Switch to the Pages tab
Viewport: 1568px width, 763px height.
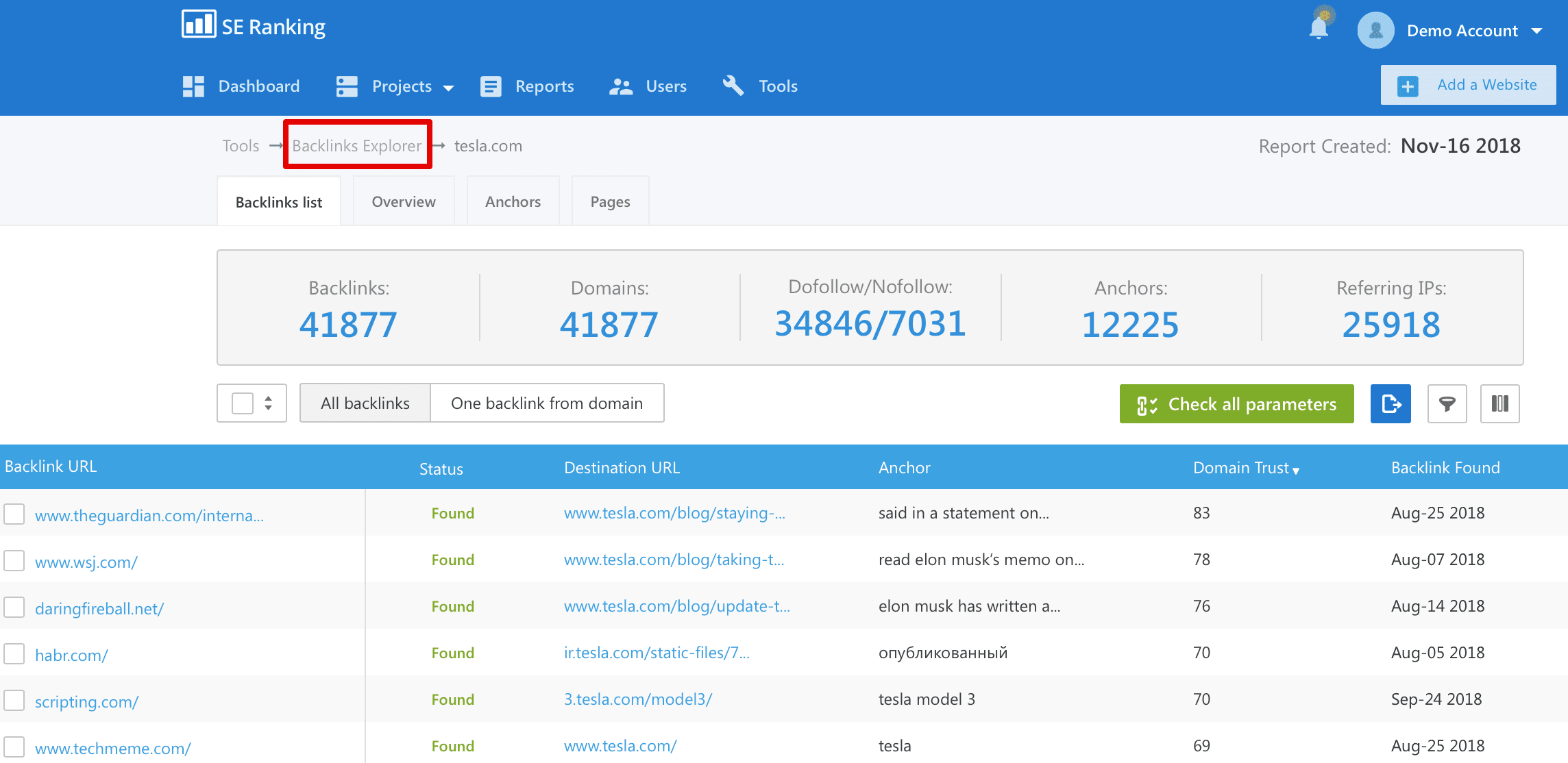tap(610, 201)
